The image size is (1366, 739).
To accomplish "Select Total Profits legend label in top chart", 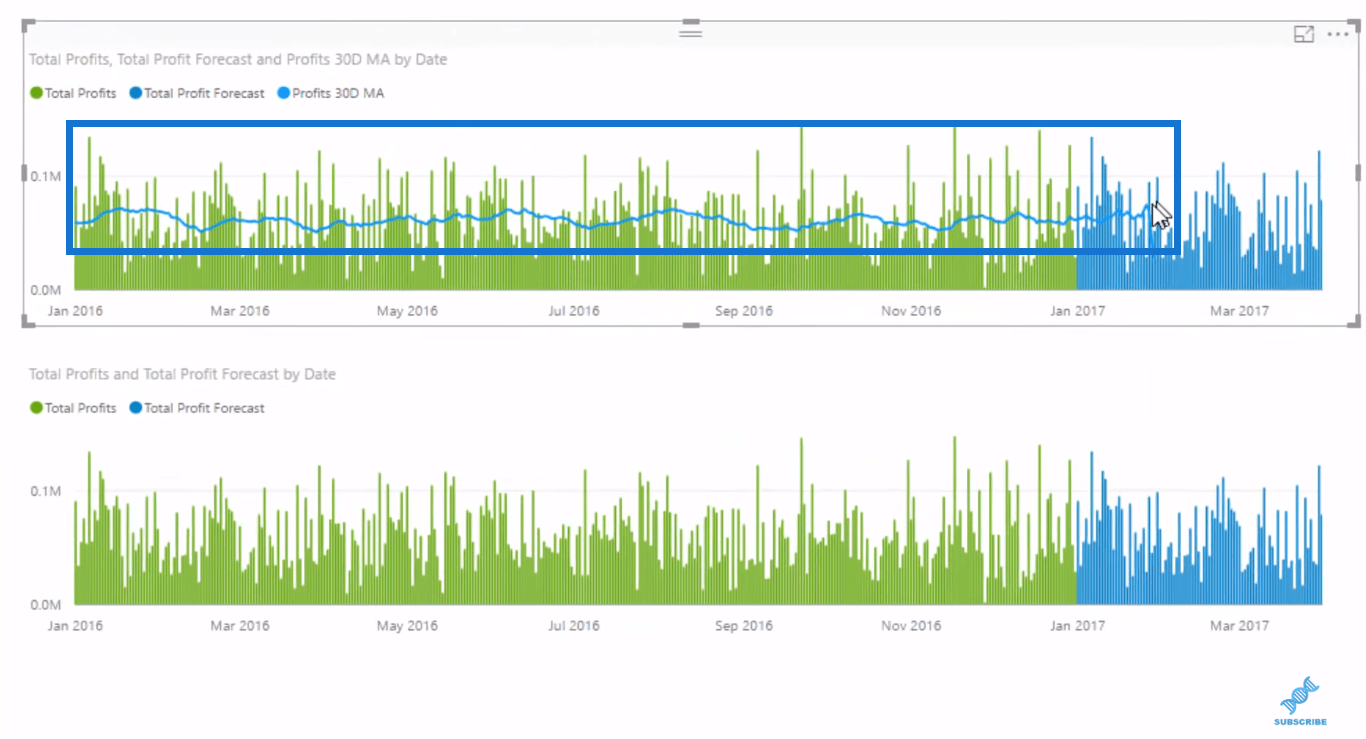I will [x=80, y=93].
